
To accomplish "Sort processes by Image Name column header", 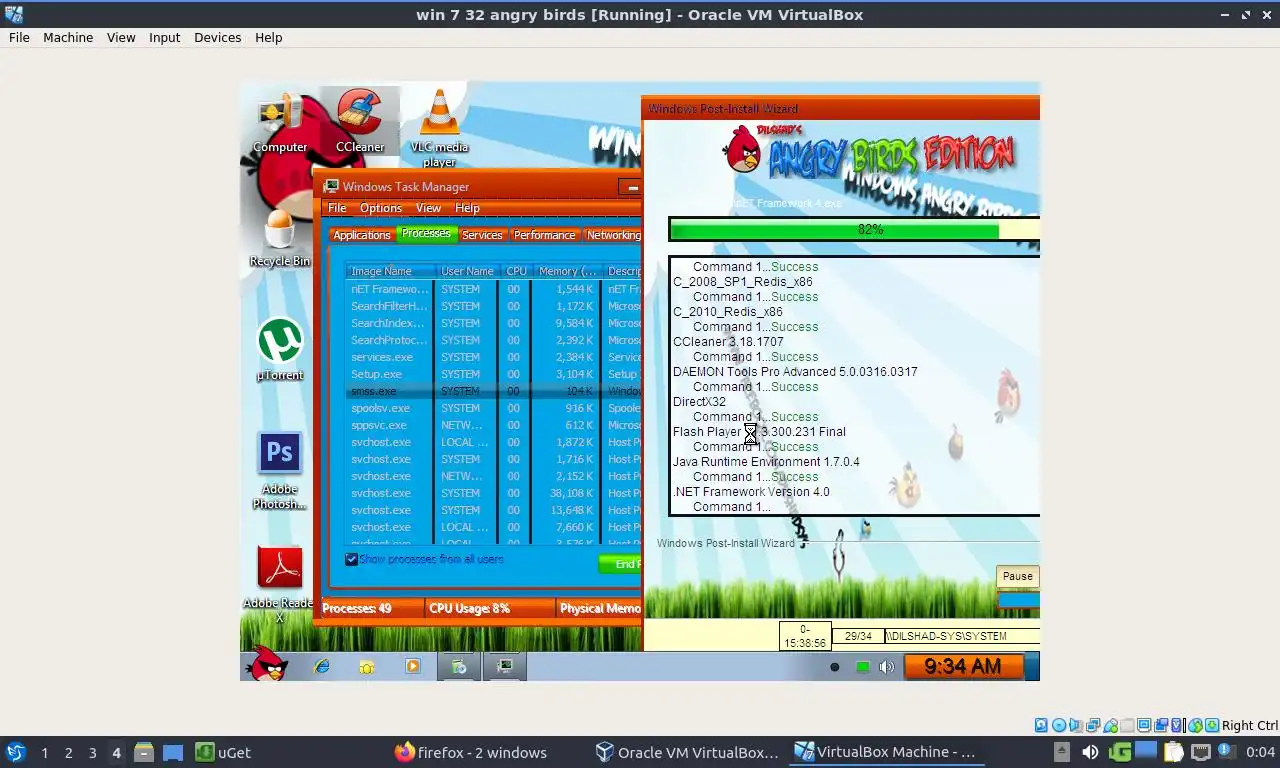I will pyautogui.click(x=391, y=271).
